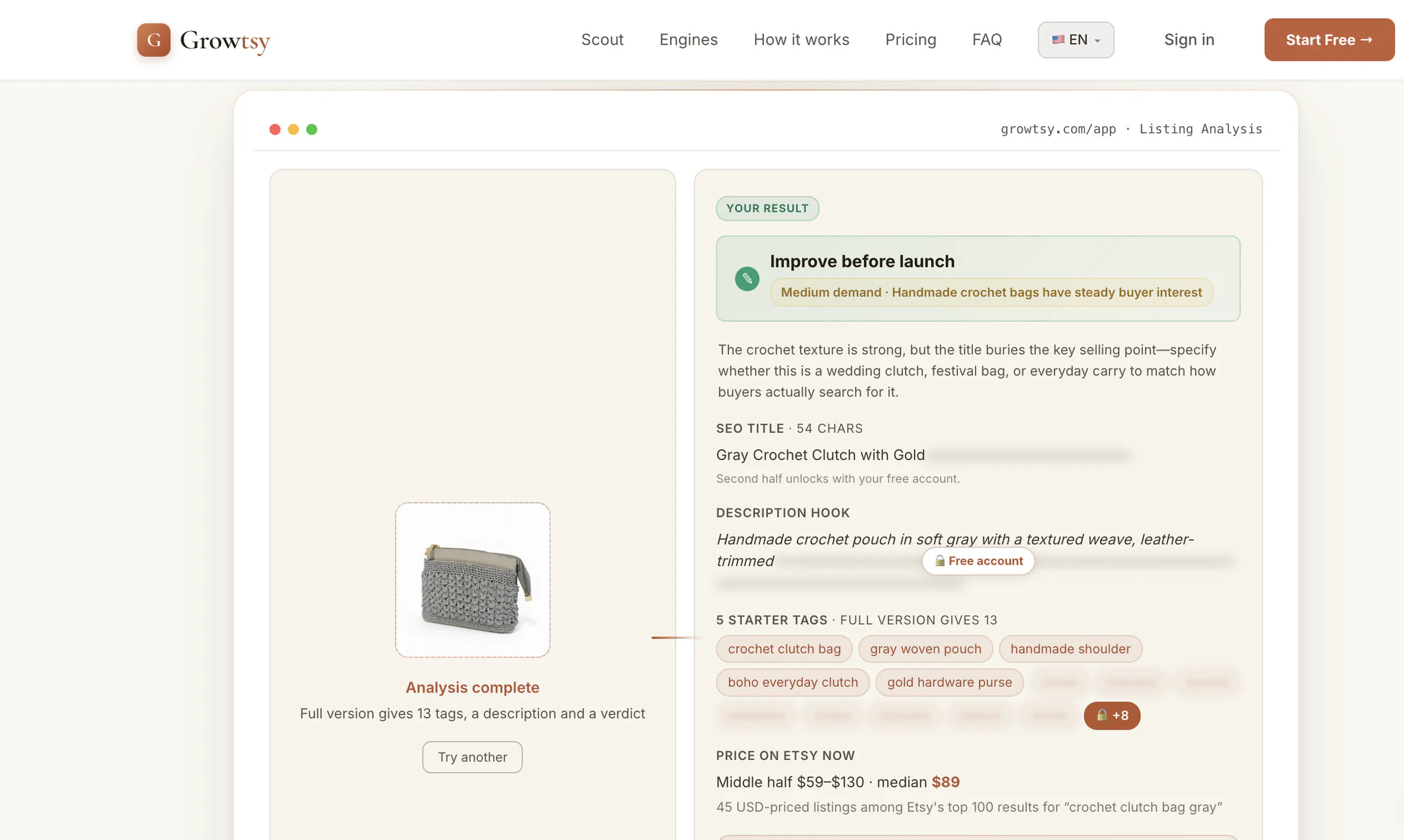Open the Scout menu item
1404x840 pixels.
[602, 40]
